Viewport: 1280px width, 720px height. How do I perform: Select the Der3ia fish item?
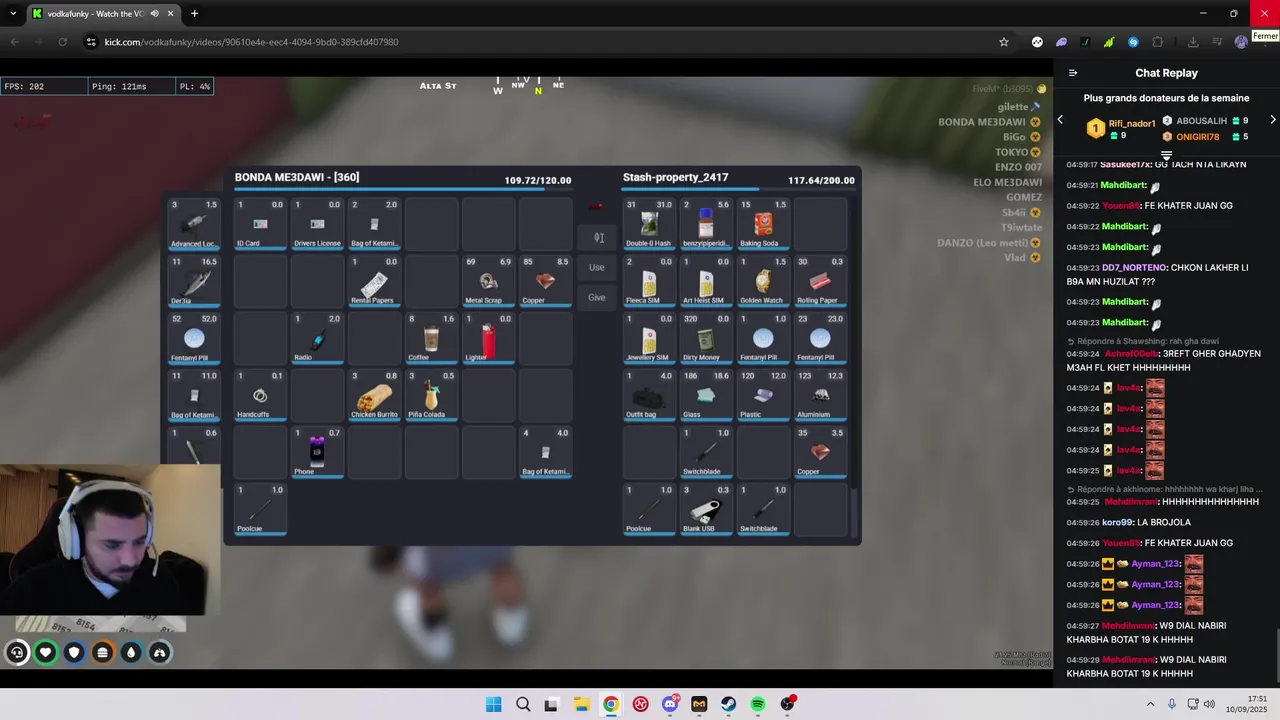tap(194, 280)
